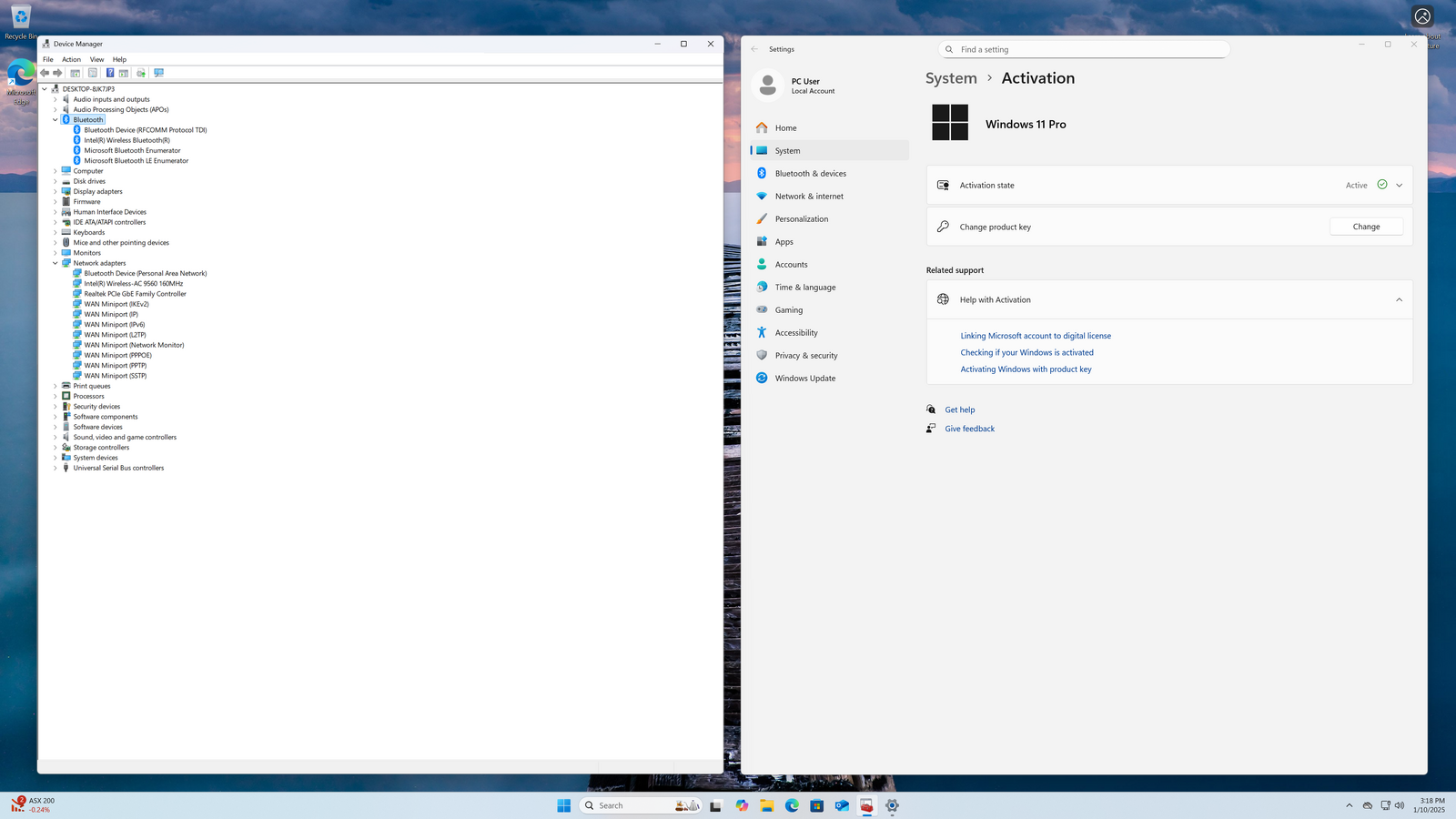Expand the Activation state details chevron
Viewport: 1456px width, 819px height.
click(1399, 186)
